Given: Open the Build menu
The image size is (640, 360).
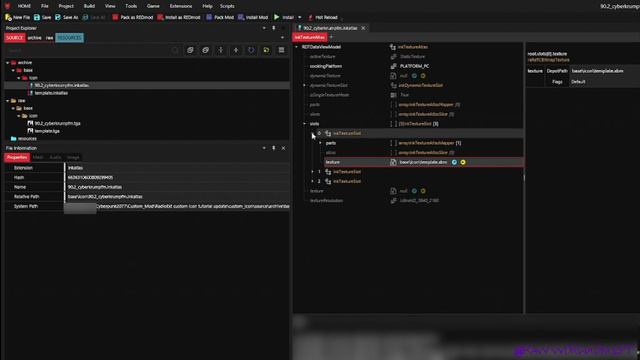Looking at the screenshot, I should pyautogui.click(x=89, y=6).
